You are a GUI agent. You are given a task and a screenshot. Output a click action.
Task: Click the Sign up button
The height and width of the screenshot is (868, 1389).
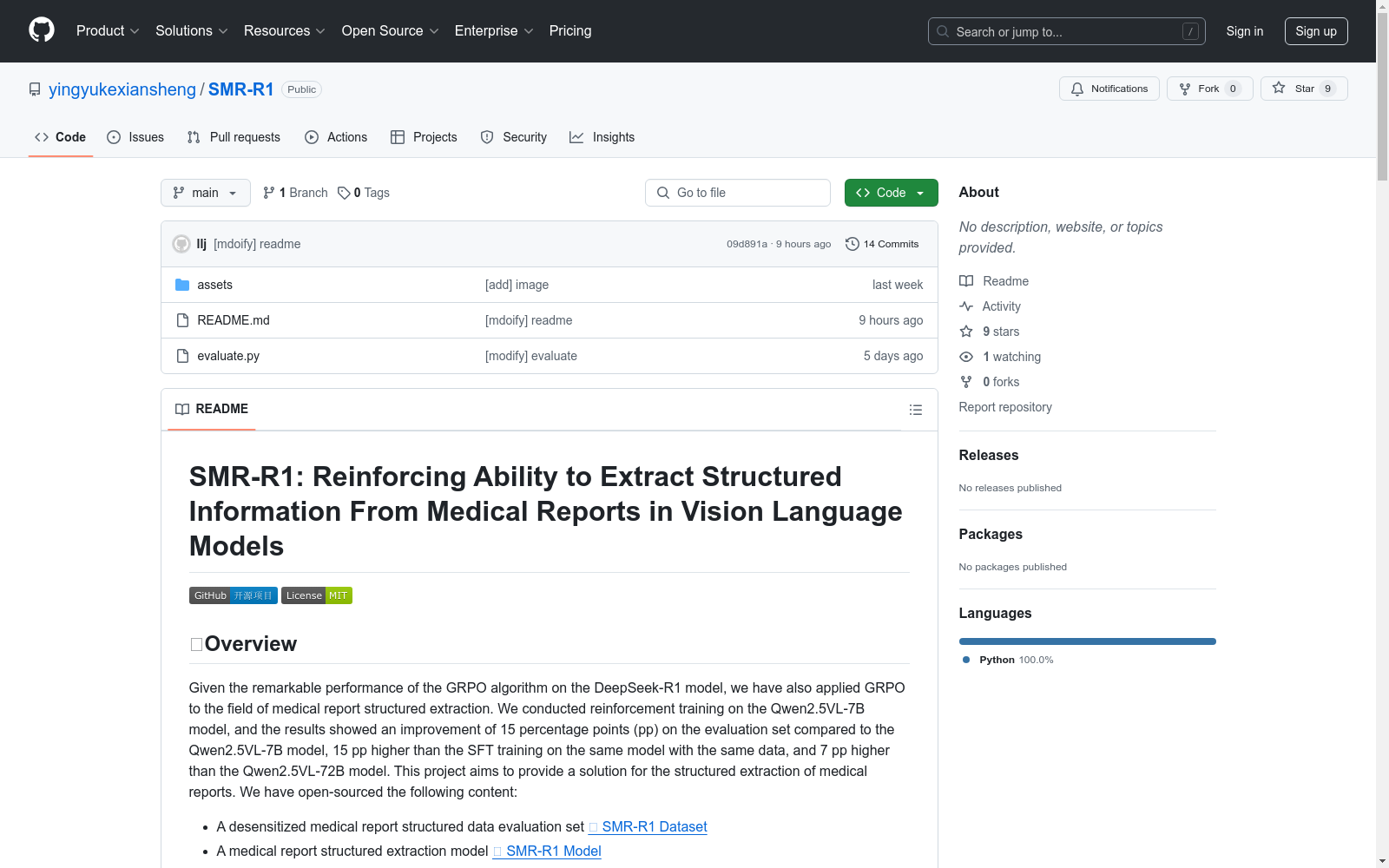tap(1316, 31)
